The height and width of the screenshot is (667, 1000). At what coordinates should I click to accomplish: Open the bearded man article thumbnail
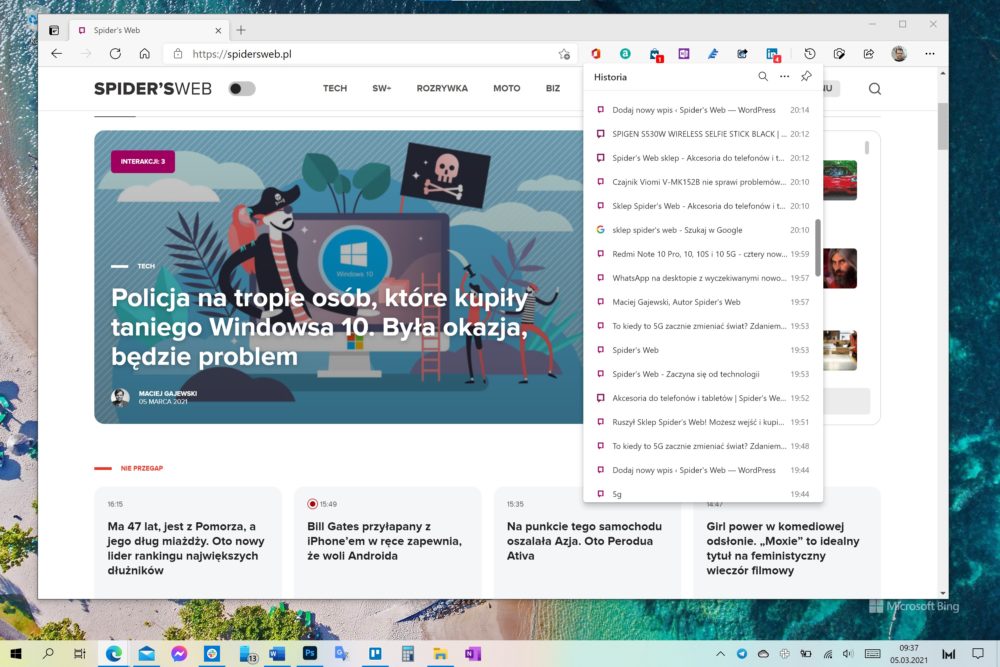(x=840, y=268)
